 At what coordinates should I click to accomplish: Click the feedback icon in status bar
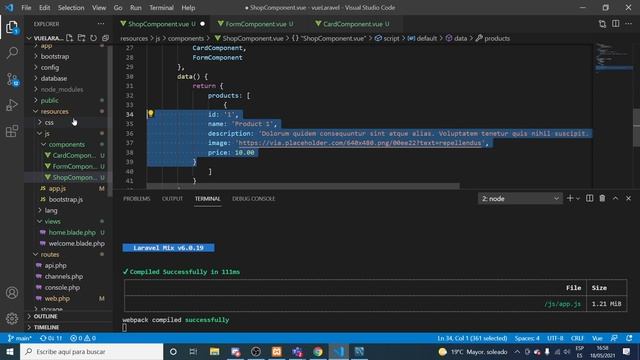tap(614, 338)
